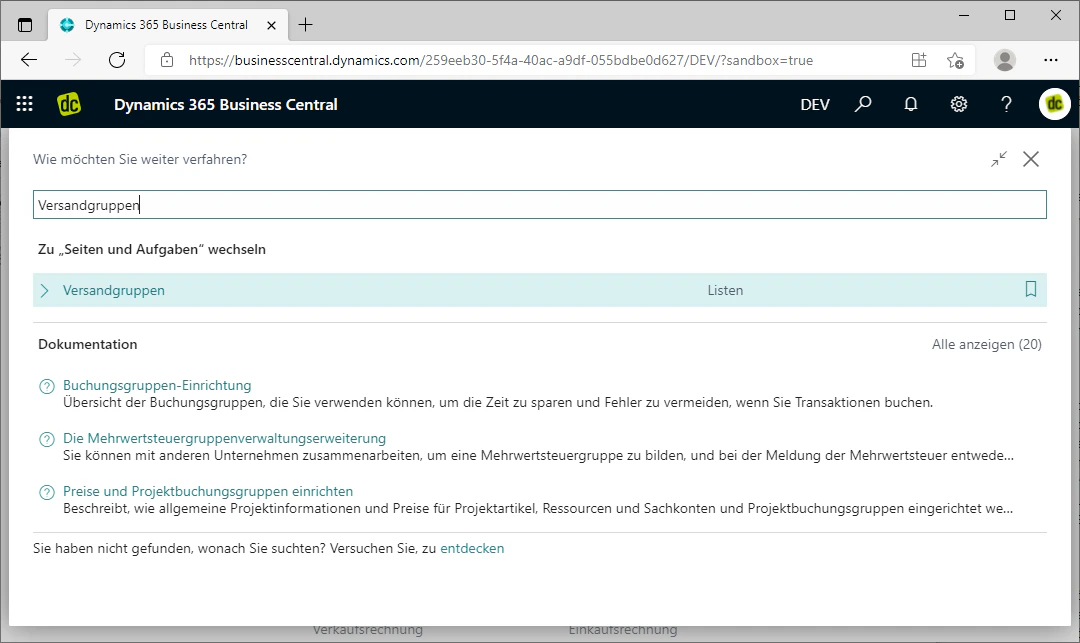
Task: Close the search dialog with X
Action: click(x=1031, y=159)
